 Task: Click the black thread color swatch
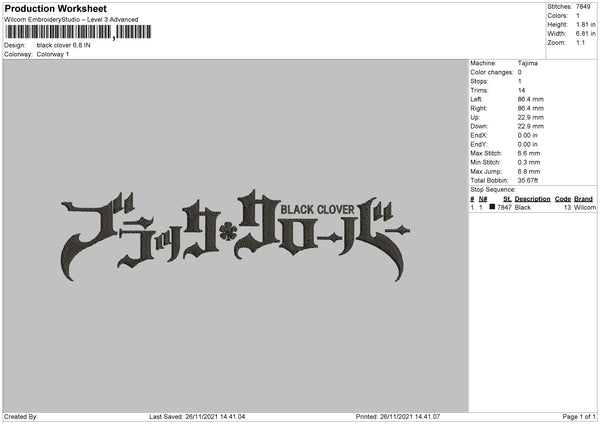point(492,207)
